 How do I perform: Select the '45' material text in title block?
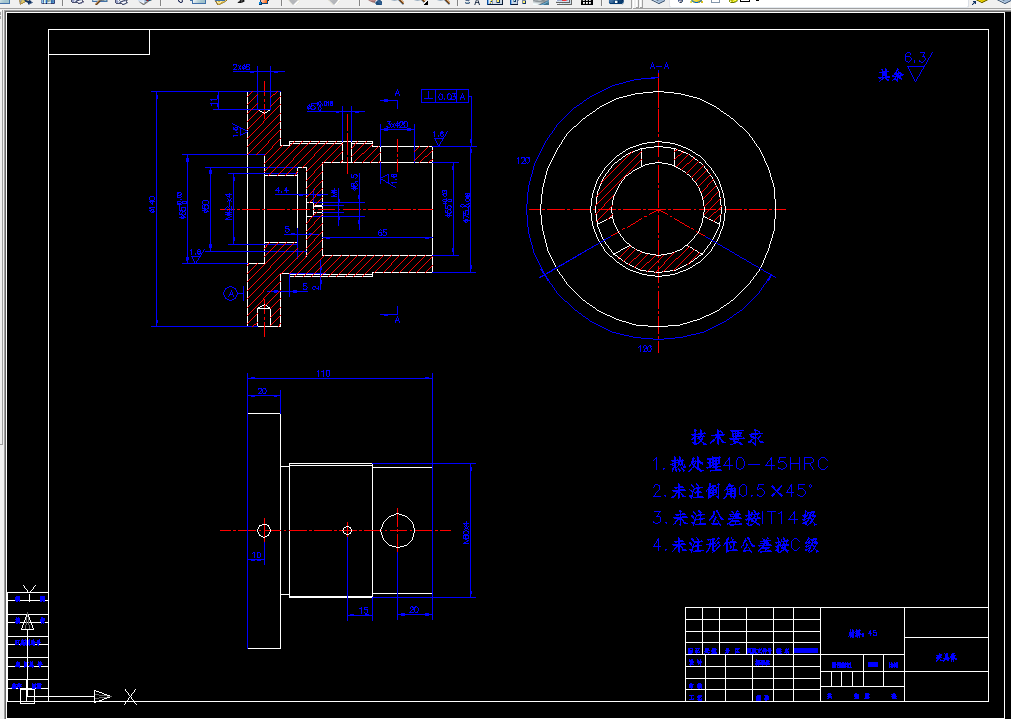872,634
